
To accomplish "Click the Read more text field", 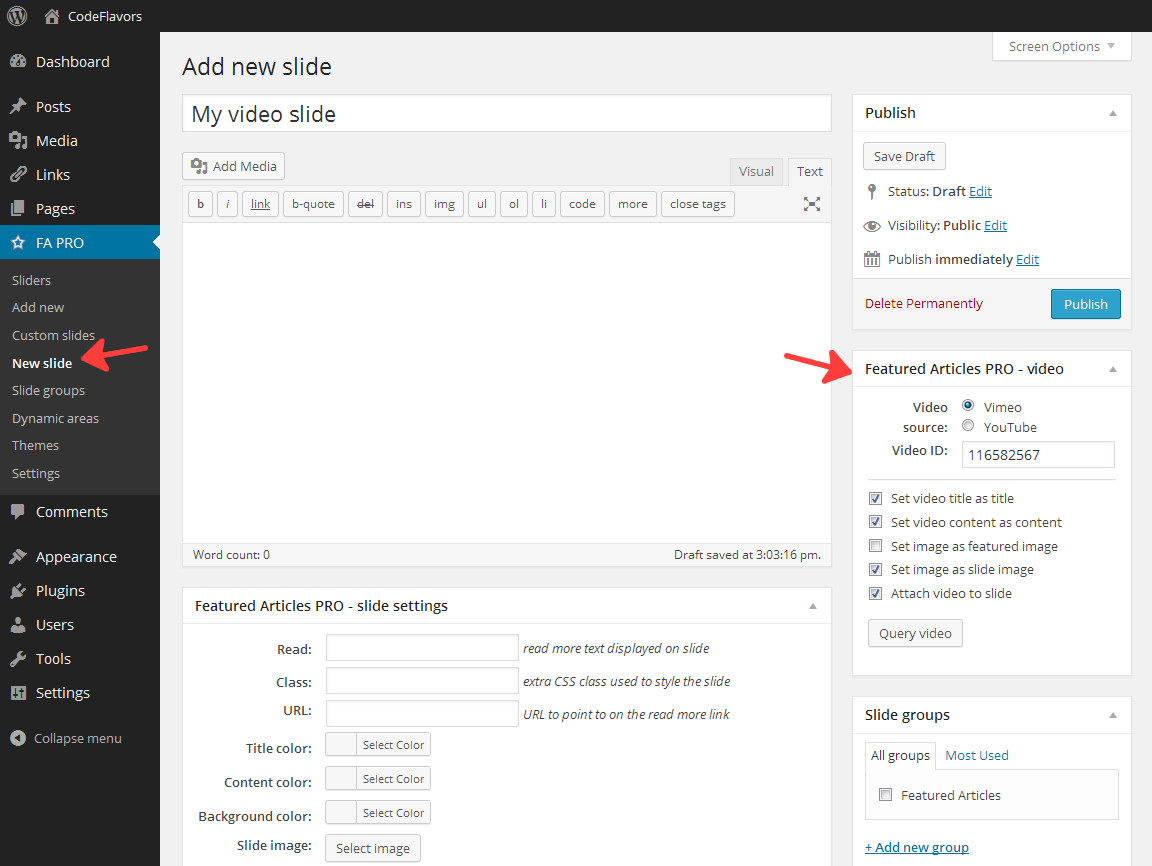I will click(422, 648).
